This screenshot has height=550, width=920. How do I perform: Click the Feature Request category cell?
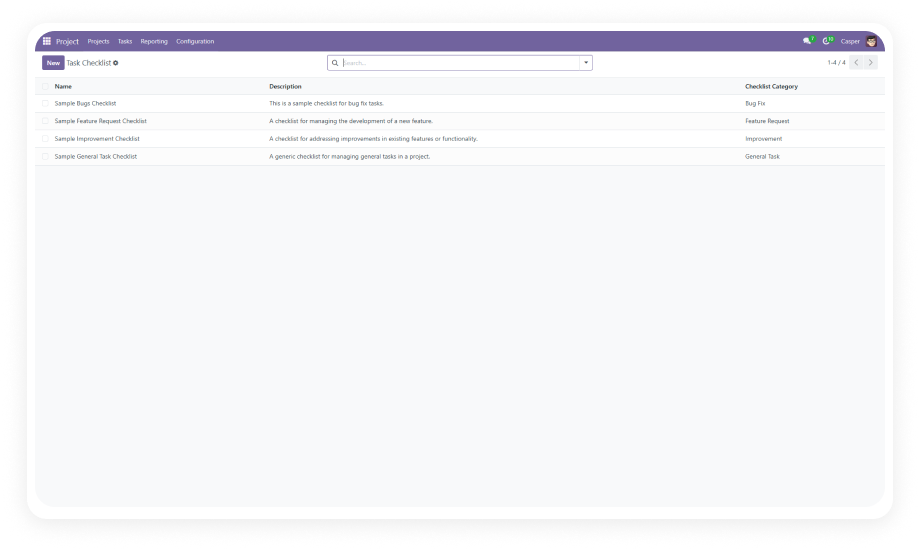(x=767, y=121)
